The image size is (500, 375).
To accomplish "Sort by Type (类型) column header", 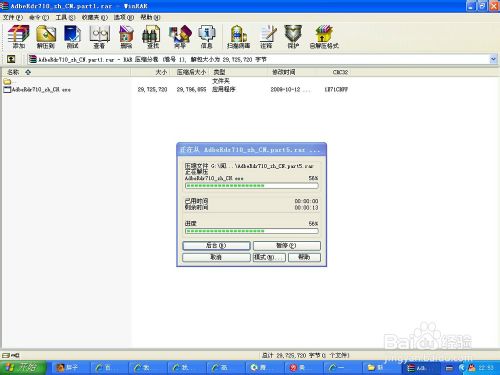I will (238, 72).
